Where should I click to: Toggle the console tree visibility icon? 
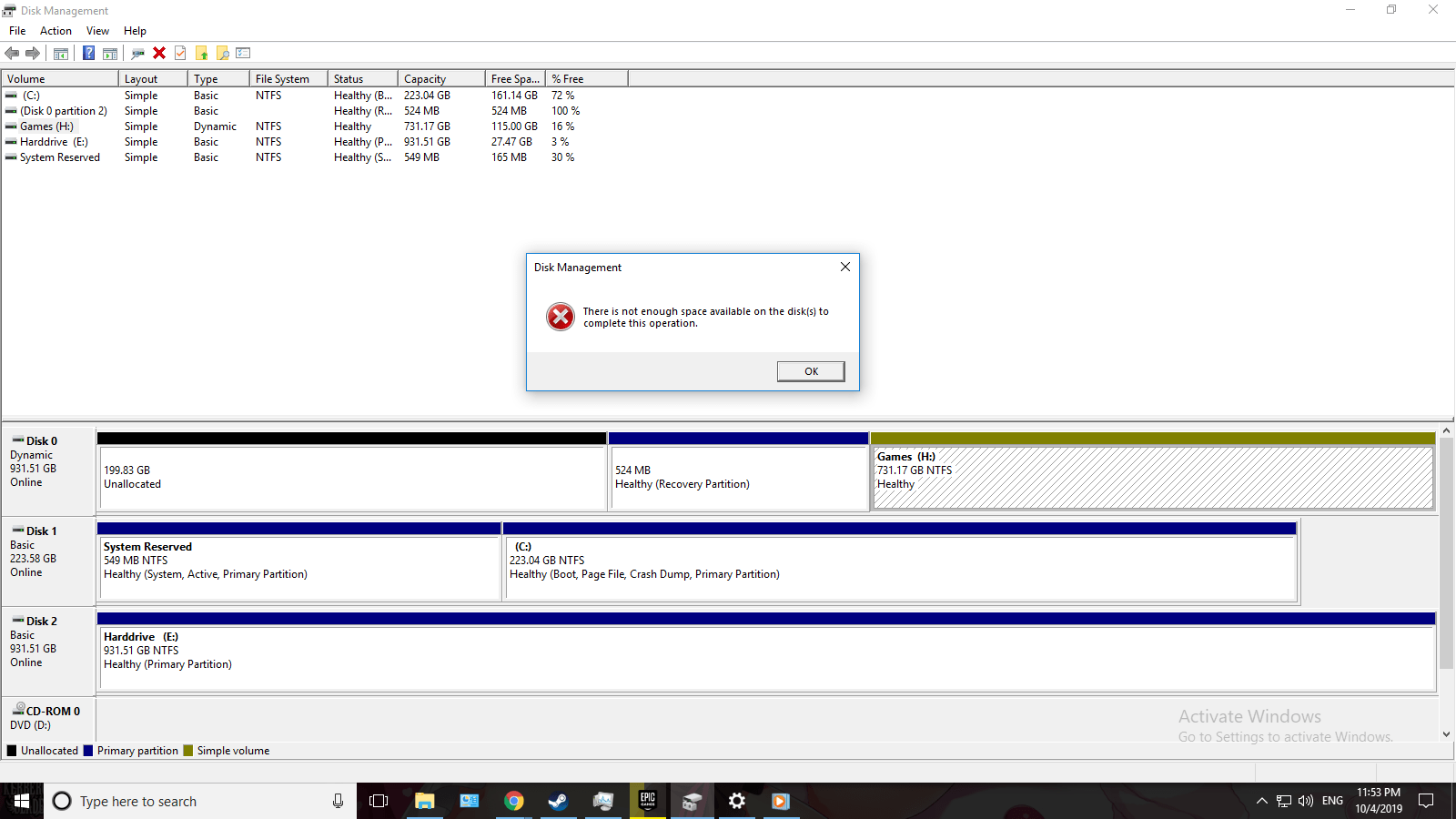click(60, 53)
